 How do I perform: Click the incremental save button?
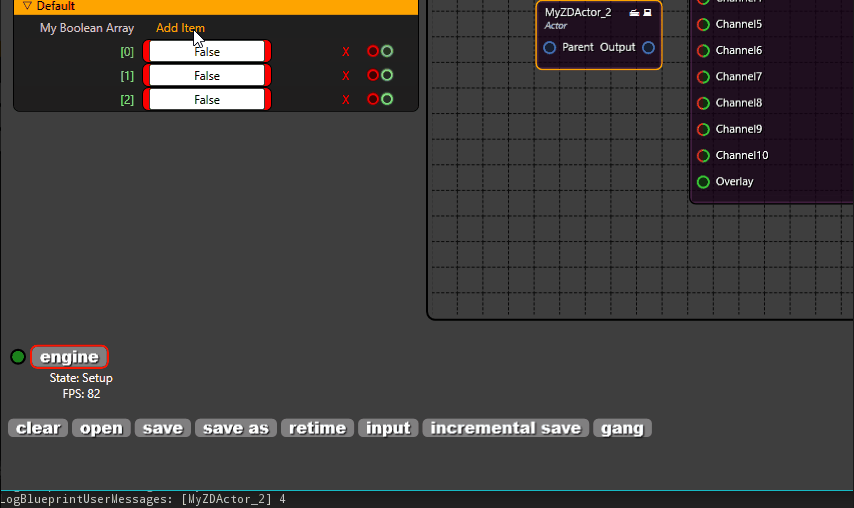(x=505, y=428)
